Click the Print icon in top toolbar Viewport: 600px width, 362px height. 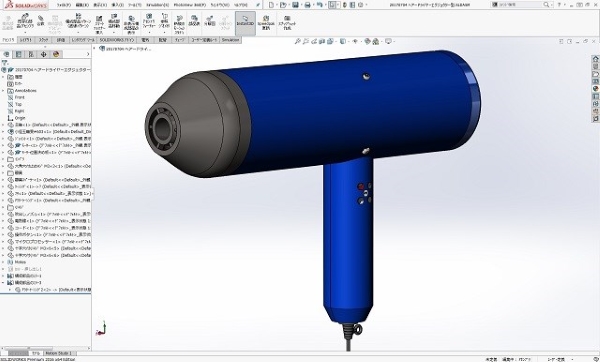[x=307, y=5]
